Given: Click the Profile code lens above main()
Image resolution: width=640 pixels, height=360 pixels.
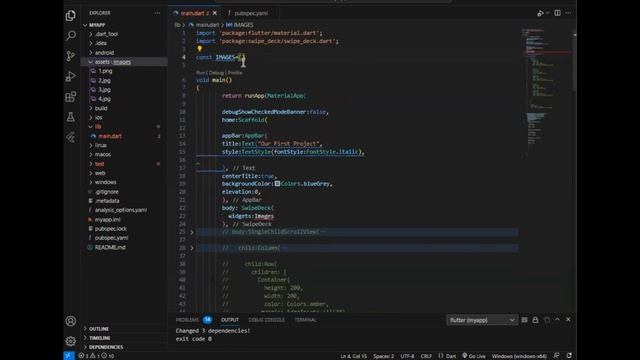Looking at the screenshot, I should coord(235,73).
